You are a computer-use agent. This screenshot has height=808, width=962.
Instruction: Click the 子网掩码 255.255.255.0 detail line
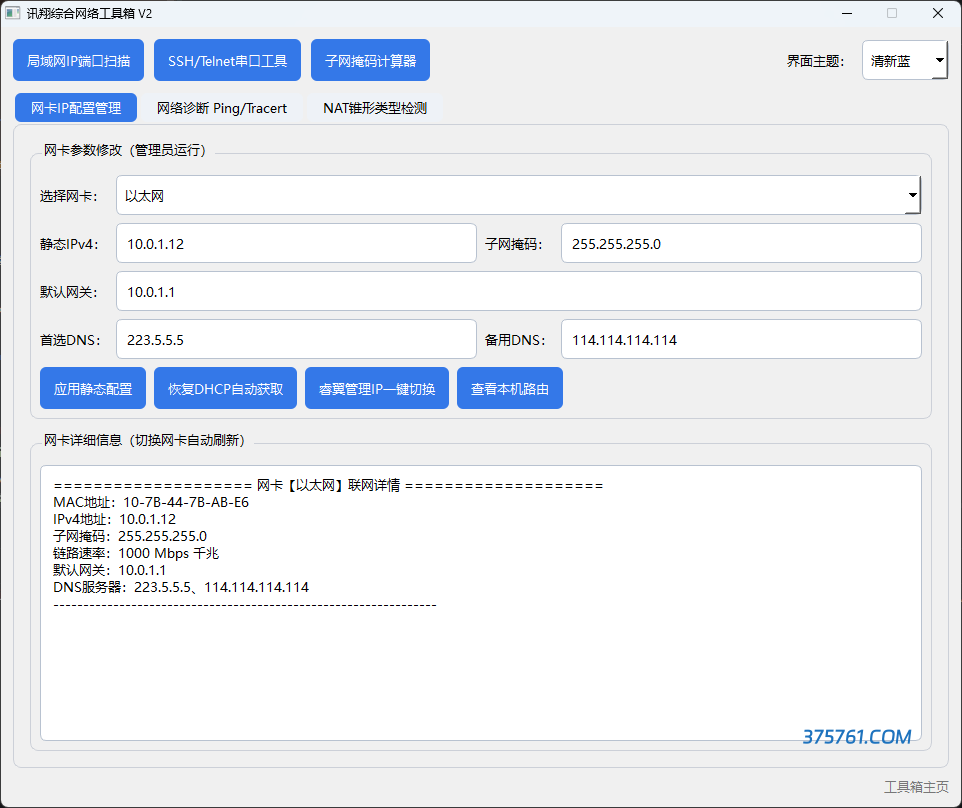tap(130, 536)
